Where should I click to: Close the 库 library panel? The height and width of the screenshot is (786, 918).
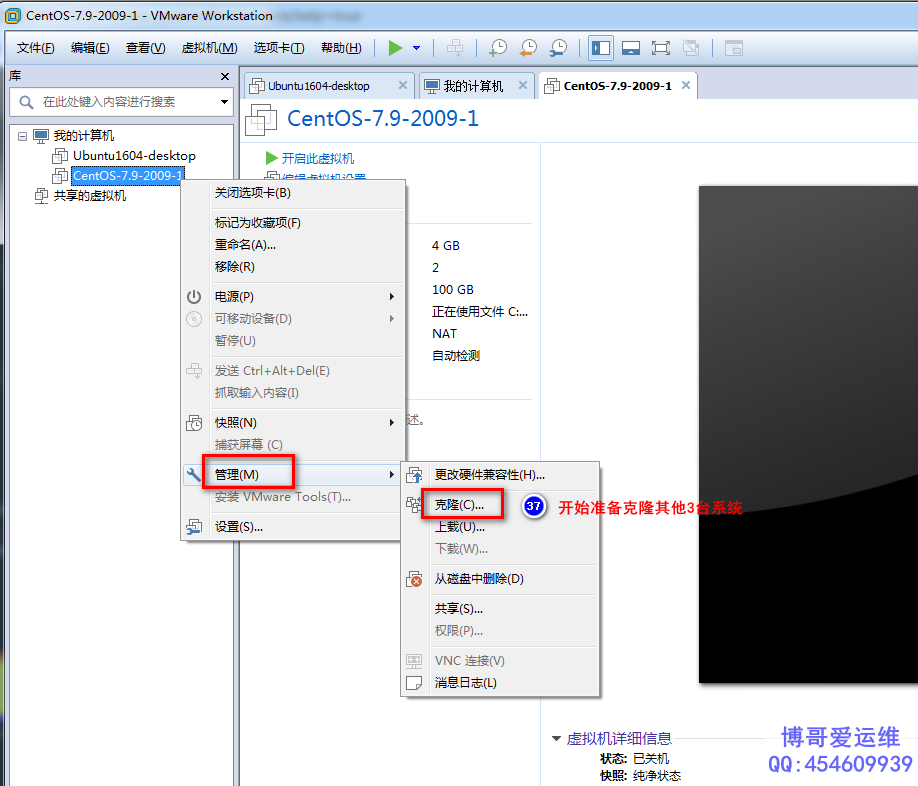tap(225, 76)
